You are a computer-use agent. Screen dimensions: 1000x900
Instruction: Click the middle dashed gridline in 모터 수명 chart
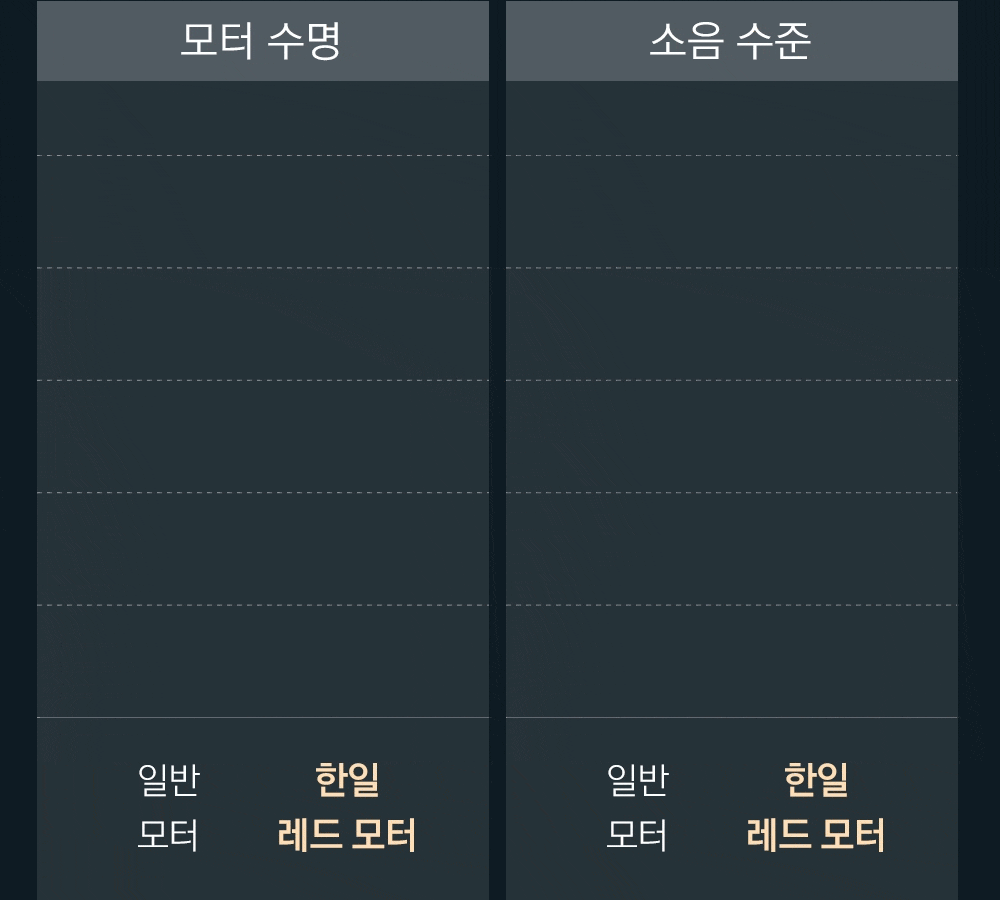tap(263, 380)
